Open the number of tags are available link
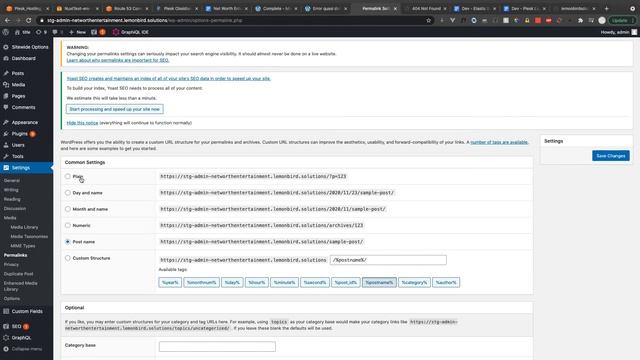Screen dimensions: 640x360 coord(499,142)
